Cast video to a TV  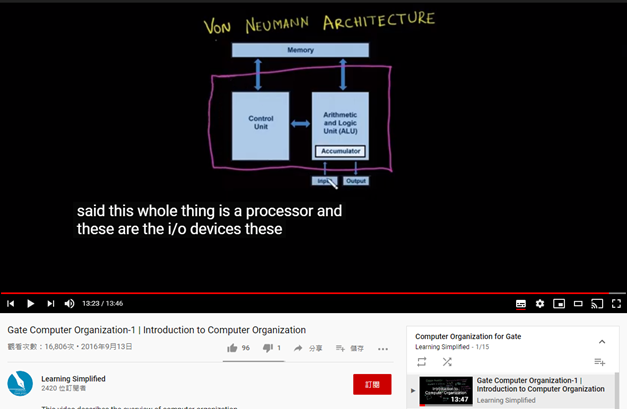tap(597, 304)
